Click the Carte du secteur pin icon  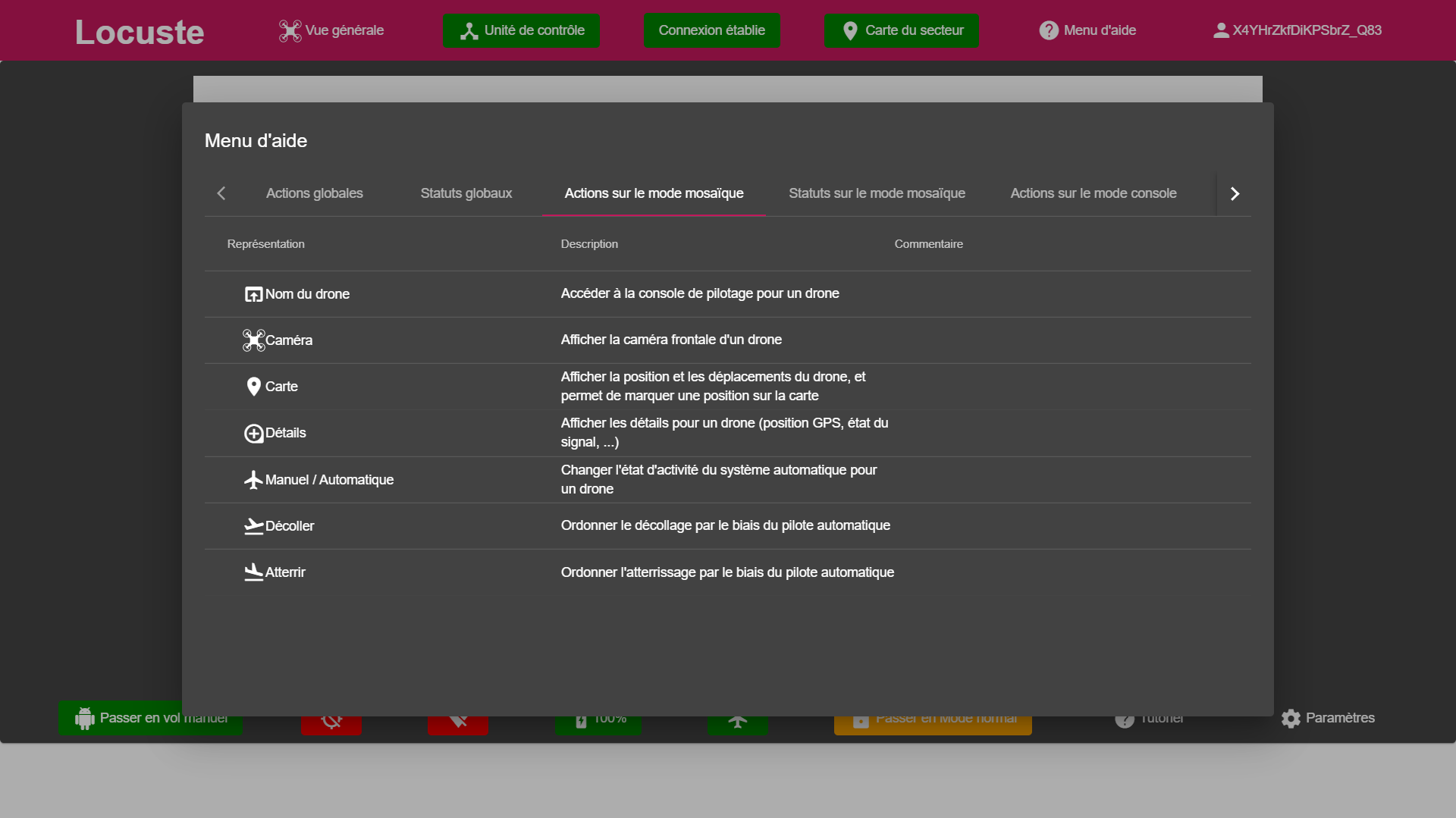pos(850,30)
